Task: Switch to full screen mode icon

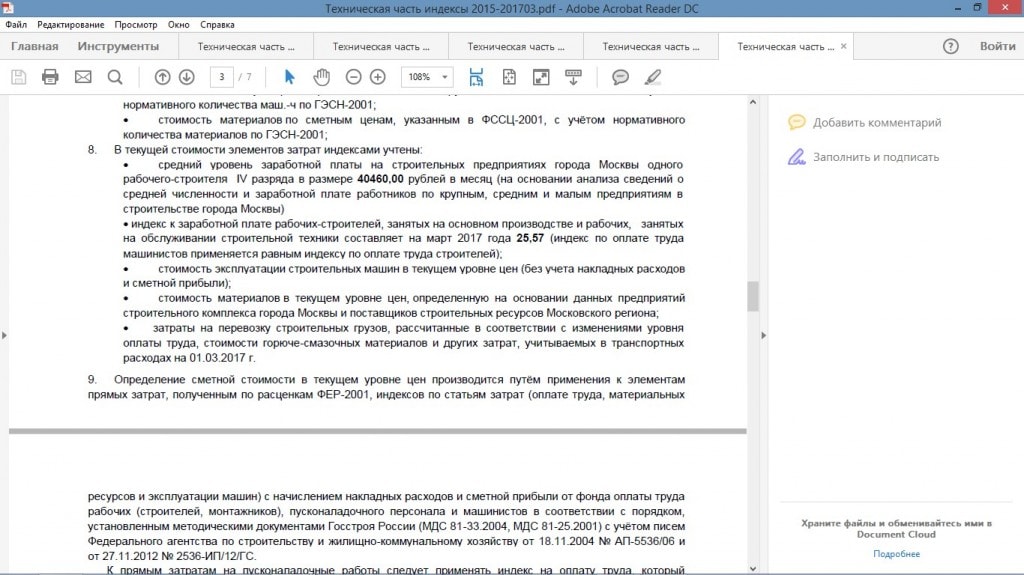Action: click(541, 77)
